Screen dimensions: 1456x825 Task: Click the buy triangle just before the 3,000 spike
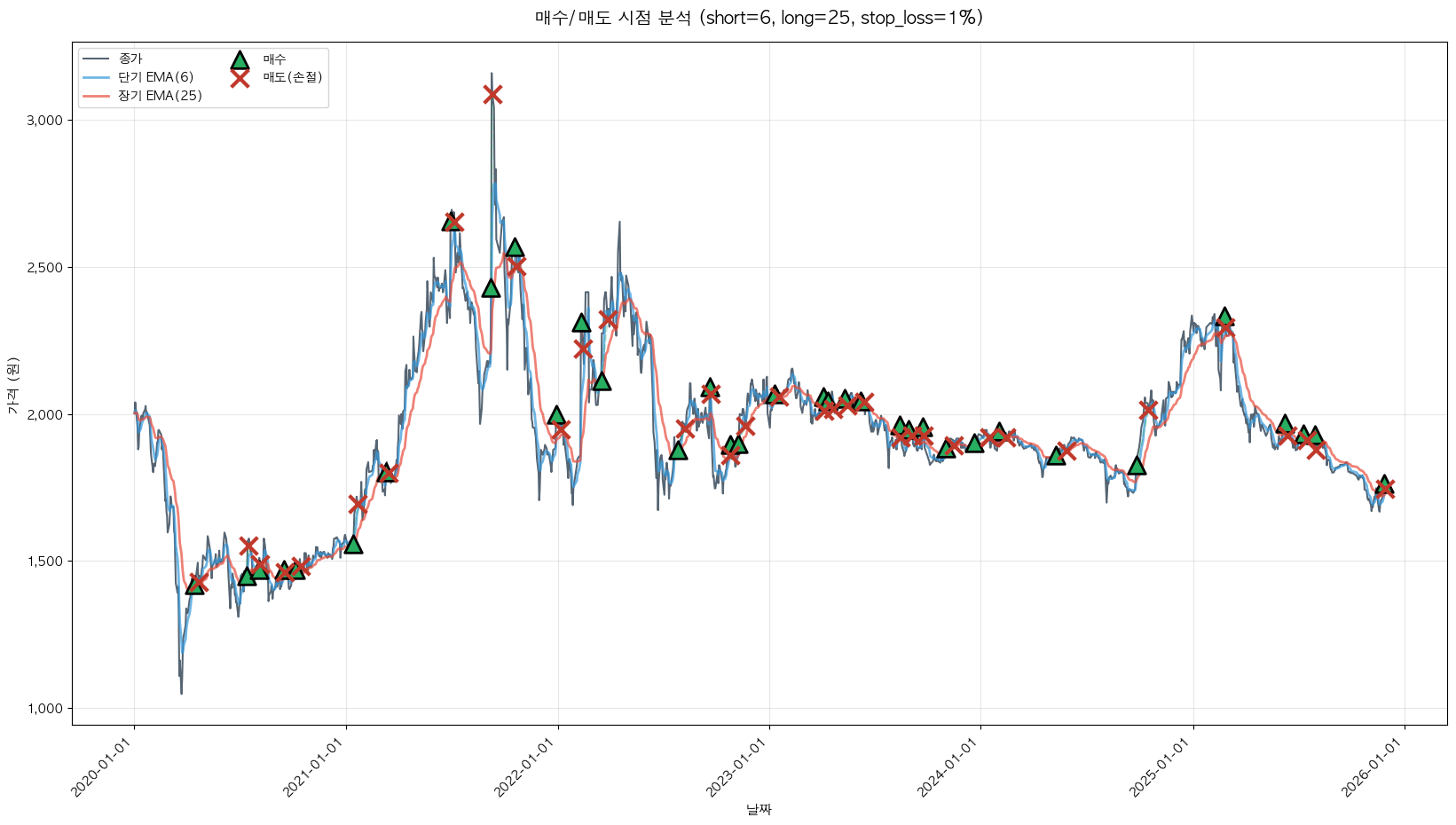(491, 288)
